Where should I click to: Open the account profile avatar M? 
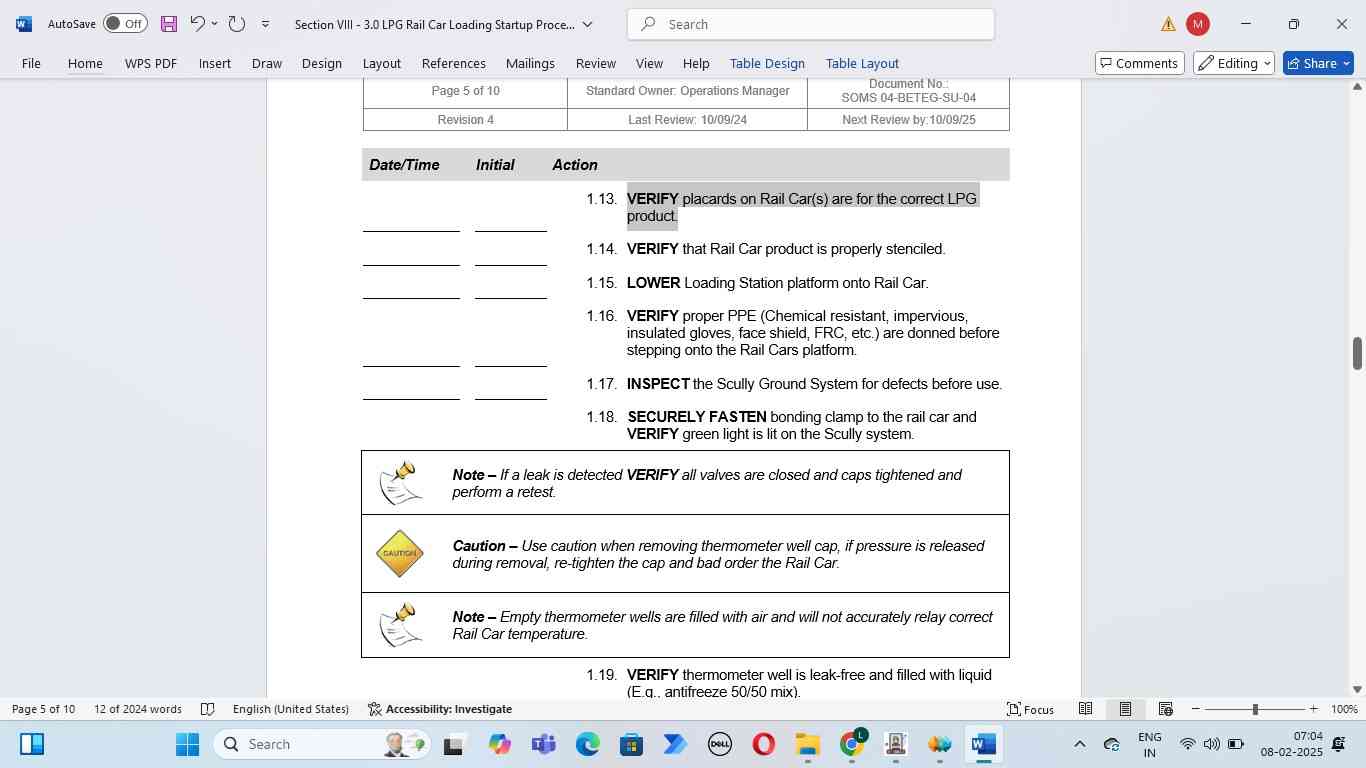click(1197, 24)
